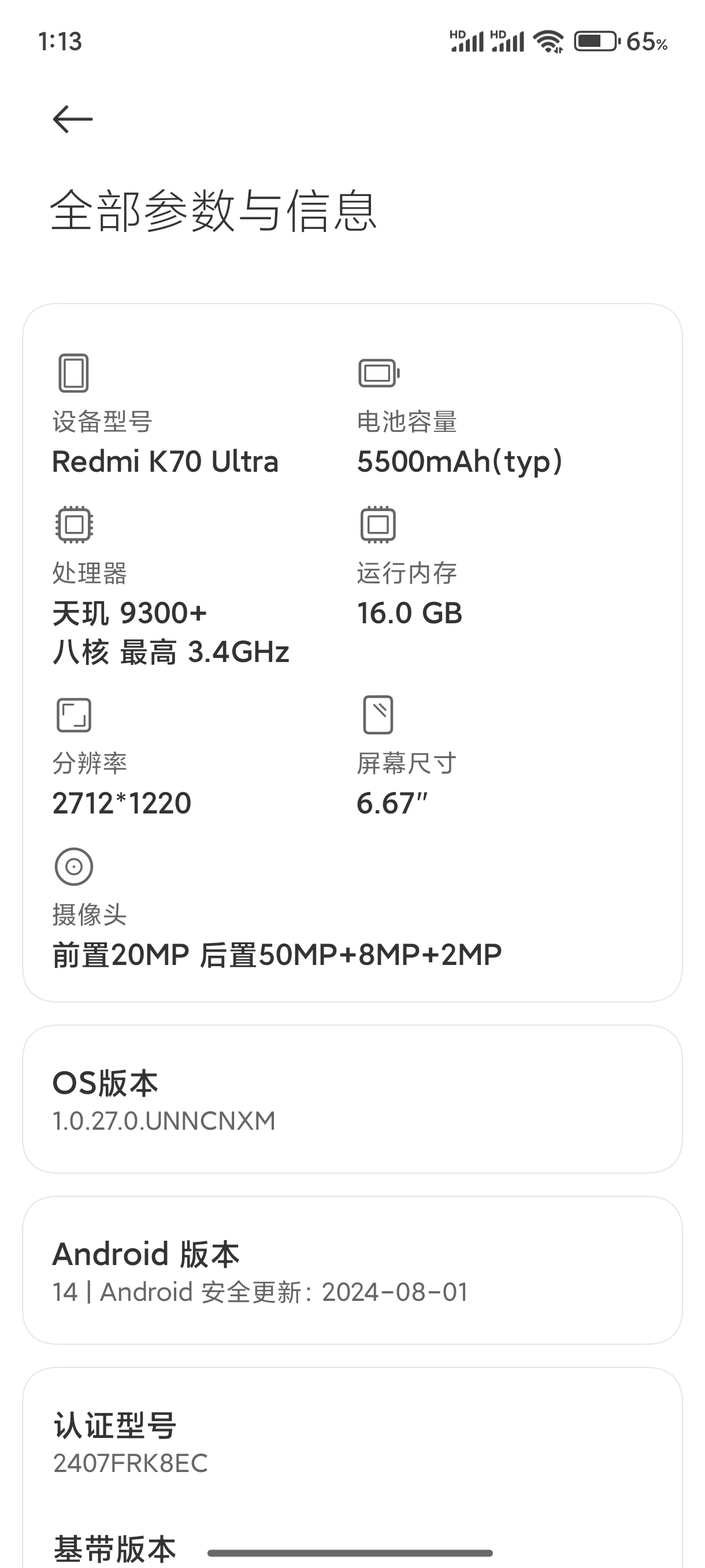Tap the 2712*1220 resolution value

click(x=122, y=804)
